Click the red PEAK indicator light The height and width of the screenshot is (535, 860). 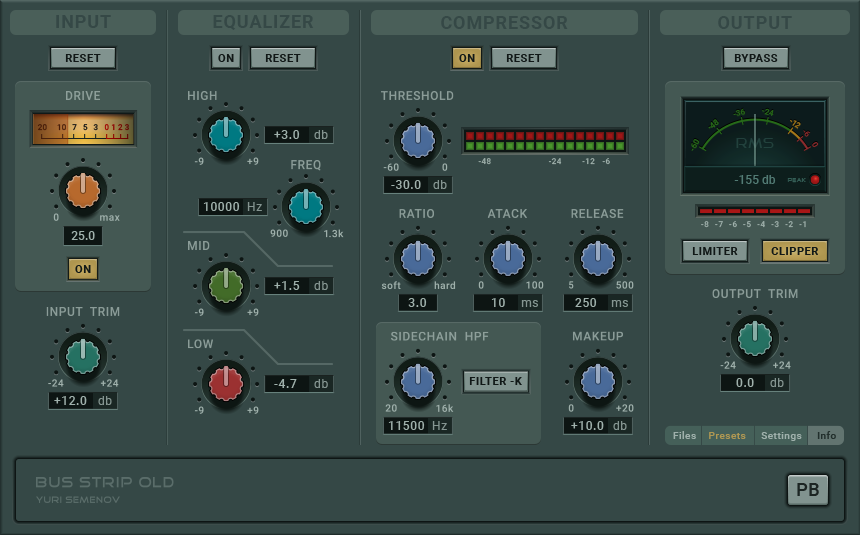tap(815, 179)
